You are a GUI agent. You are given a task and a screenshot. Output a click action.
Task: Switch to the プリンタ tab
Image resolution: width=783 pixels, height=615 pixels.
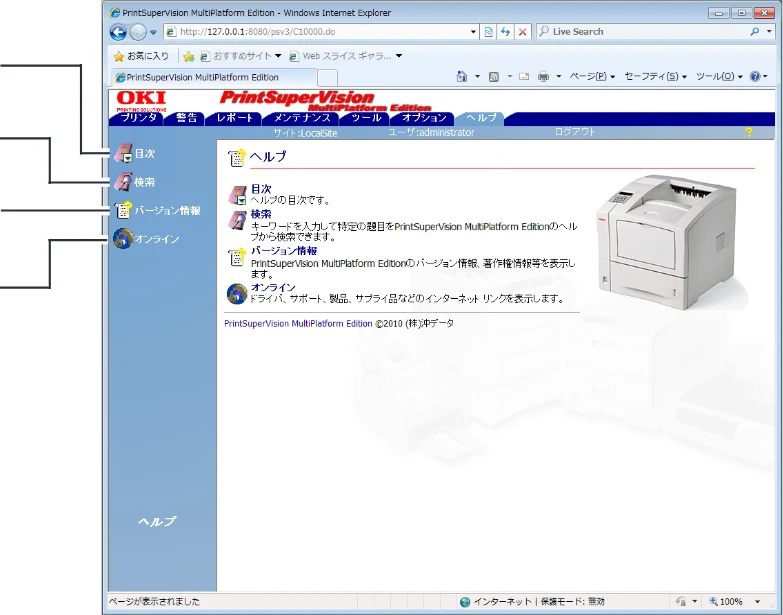tap(136, 118)
